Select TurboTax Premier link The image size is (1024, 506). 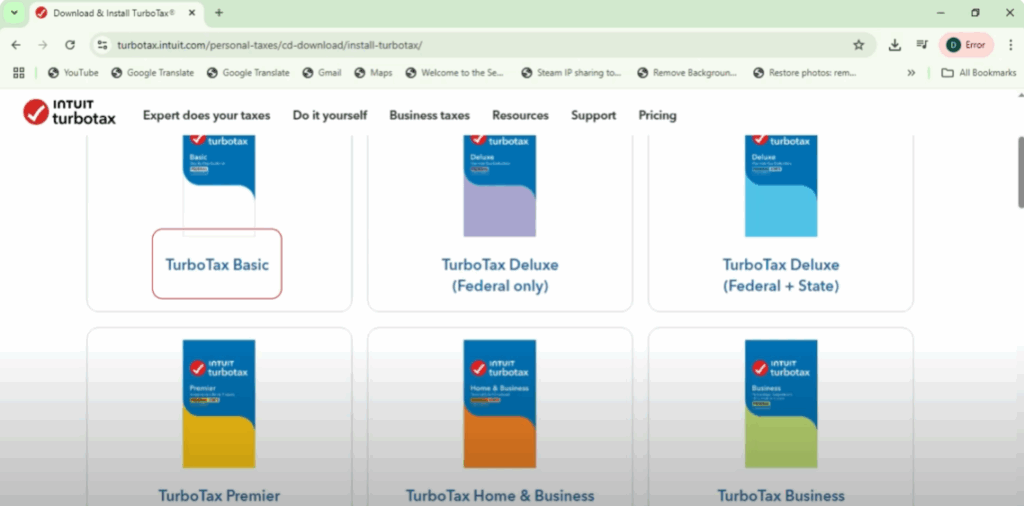[219, 496]
